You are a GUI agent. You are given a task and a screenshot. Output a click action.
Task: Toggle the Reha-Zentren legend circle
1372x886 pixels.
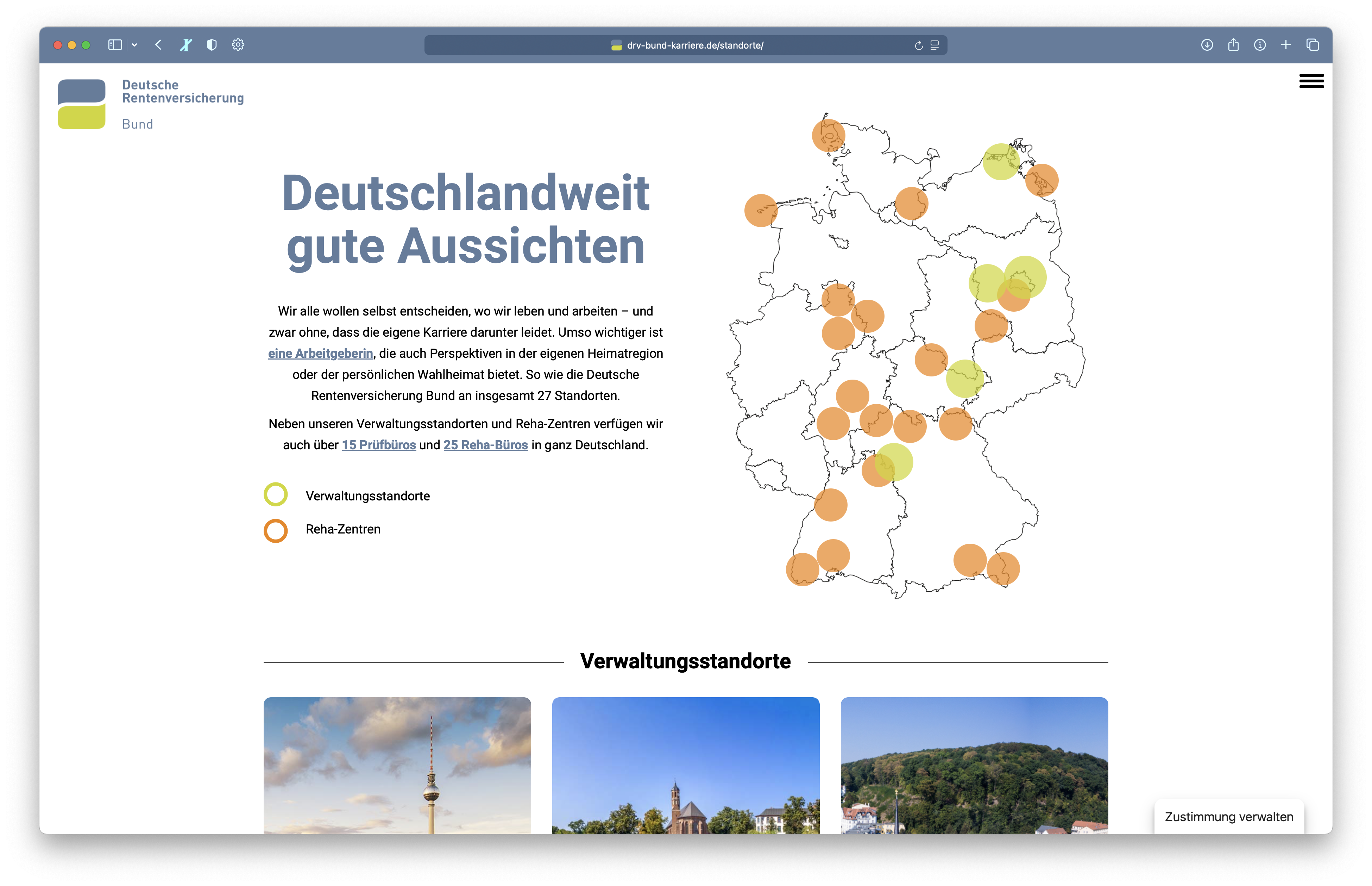[276, 530]
